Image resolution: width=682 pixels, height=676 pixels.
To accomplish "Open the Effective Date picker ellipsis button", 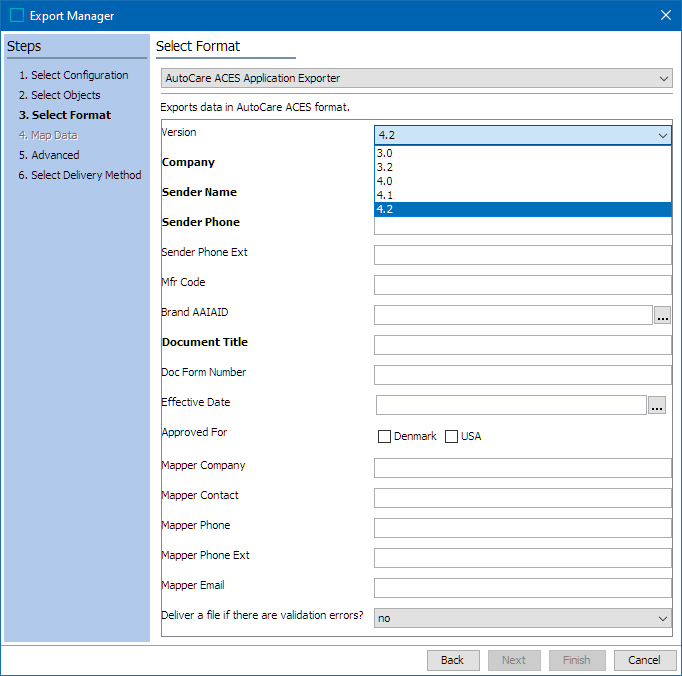I will tap(657, 405).
